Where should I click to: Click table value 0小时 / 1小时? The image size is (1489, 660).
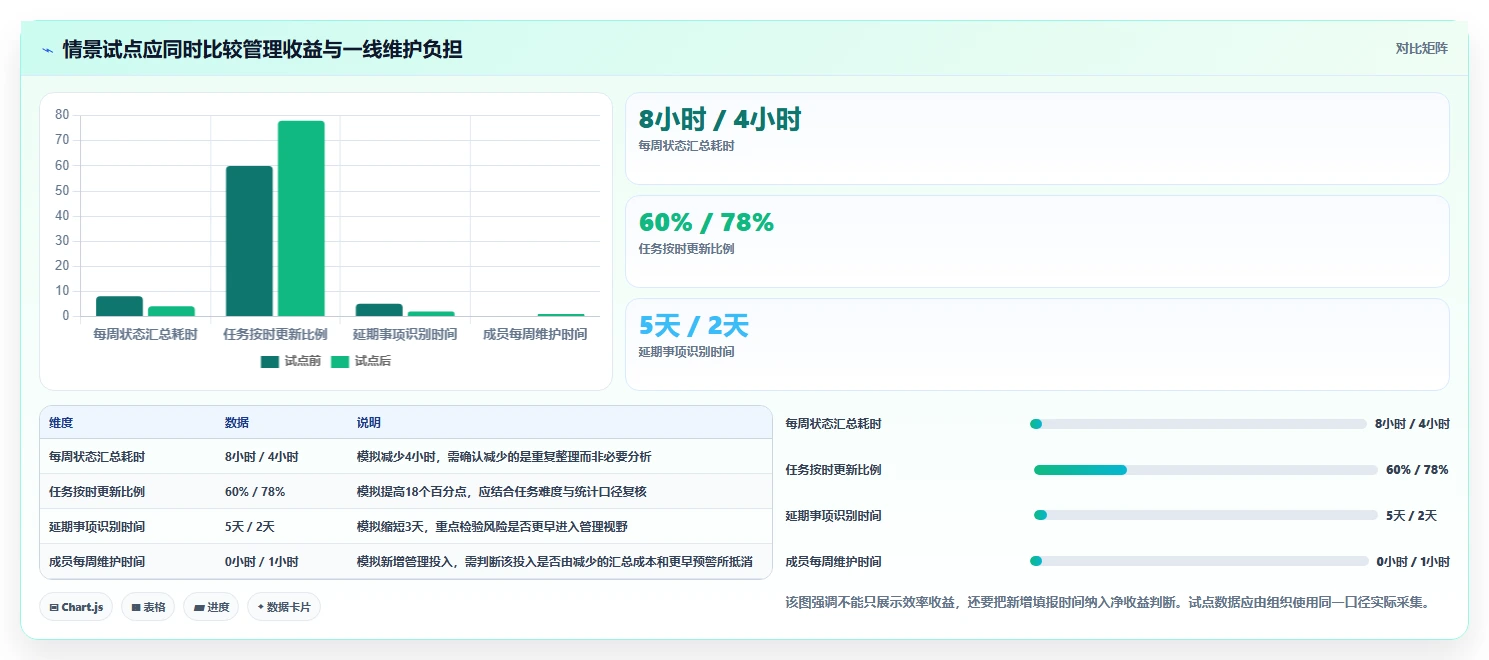[262, 562]
